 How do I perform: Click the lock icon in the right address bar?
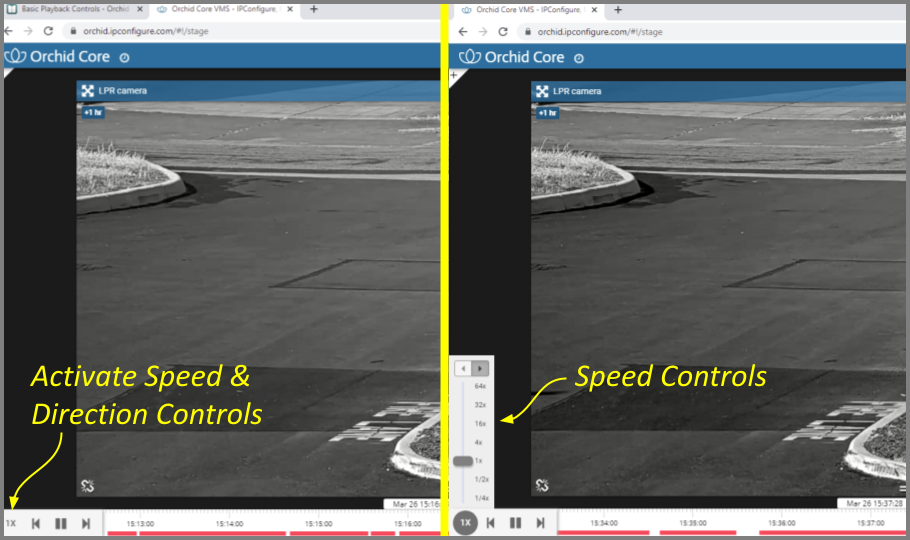click(528, 31)
